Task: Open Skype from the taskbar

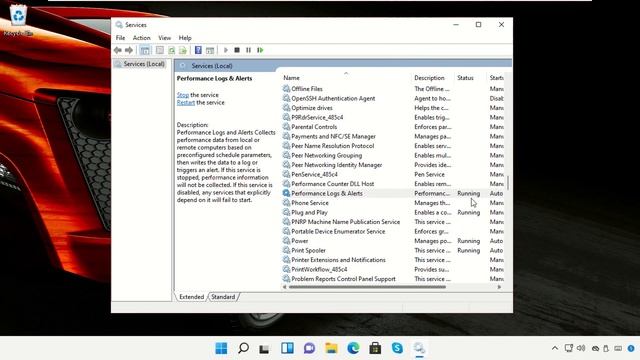Action: pos(397,348)
